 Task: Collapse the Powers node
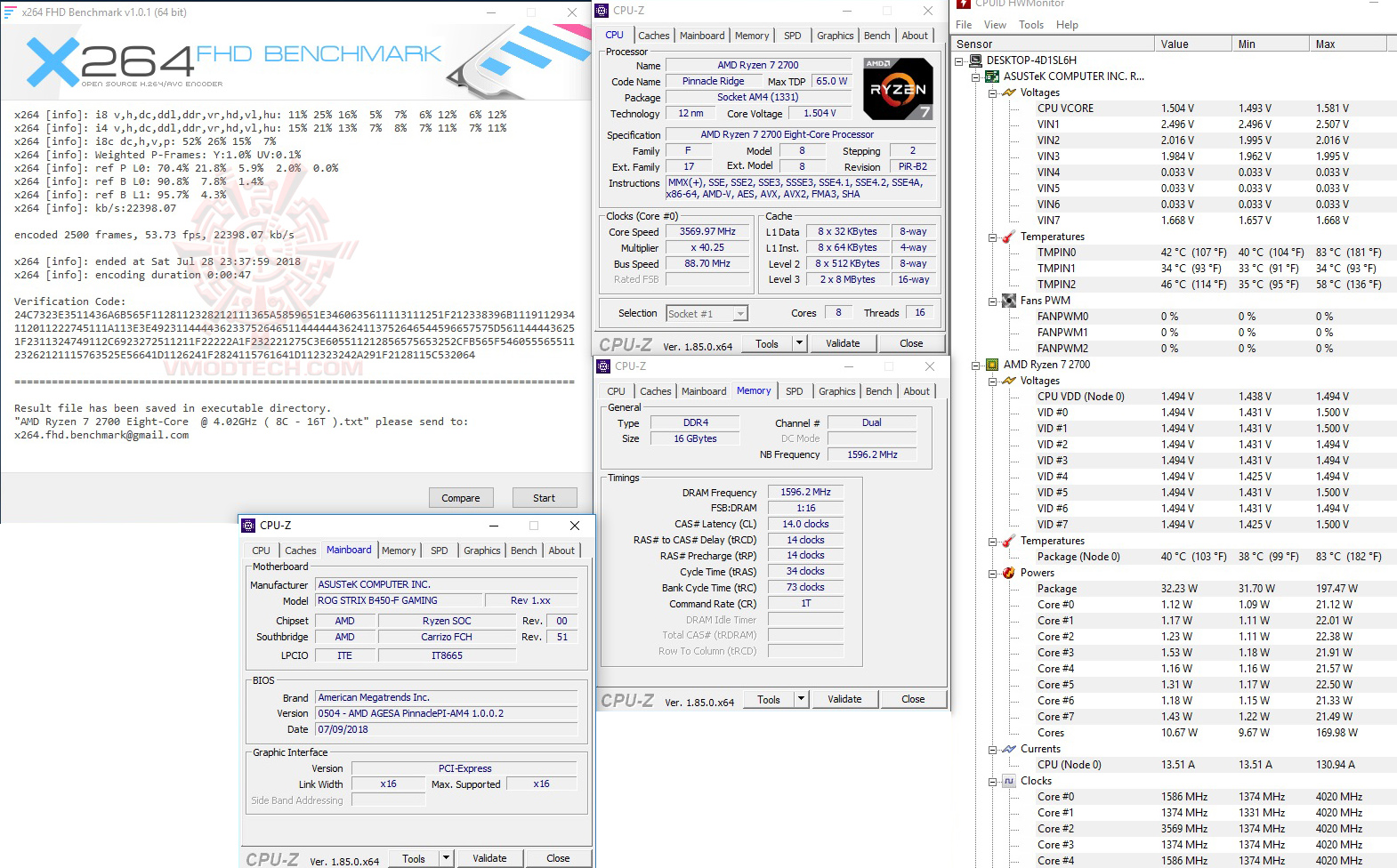993,574
